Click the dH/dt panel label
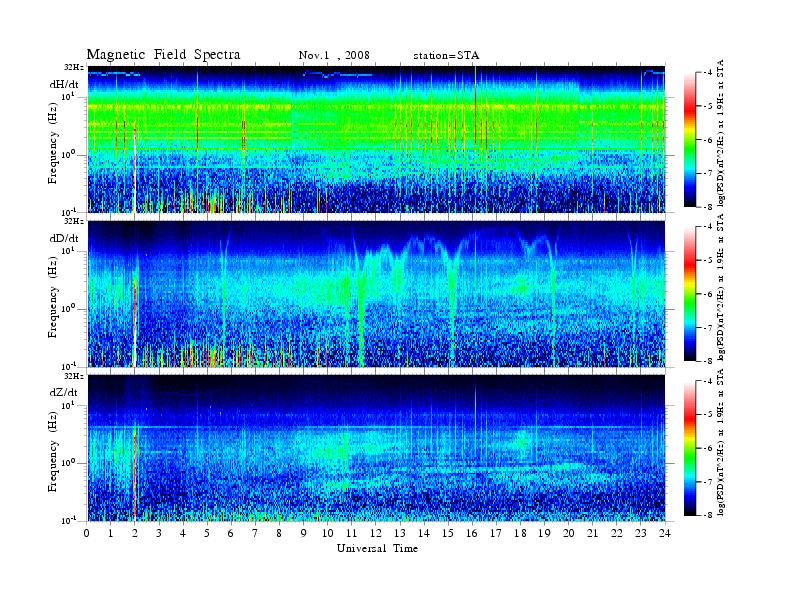Viewport: 792px width, 612px height. [64, 84]
